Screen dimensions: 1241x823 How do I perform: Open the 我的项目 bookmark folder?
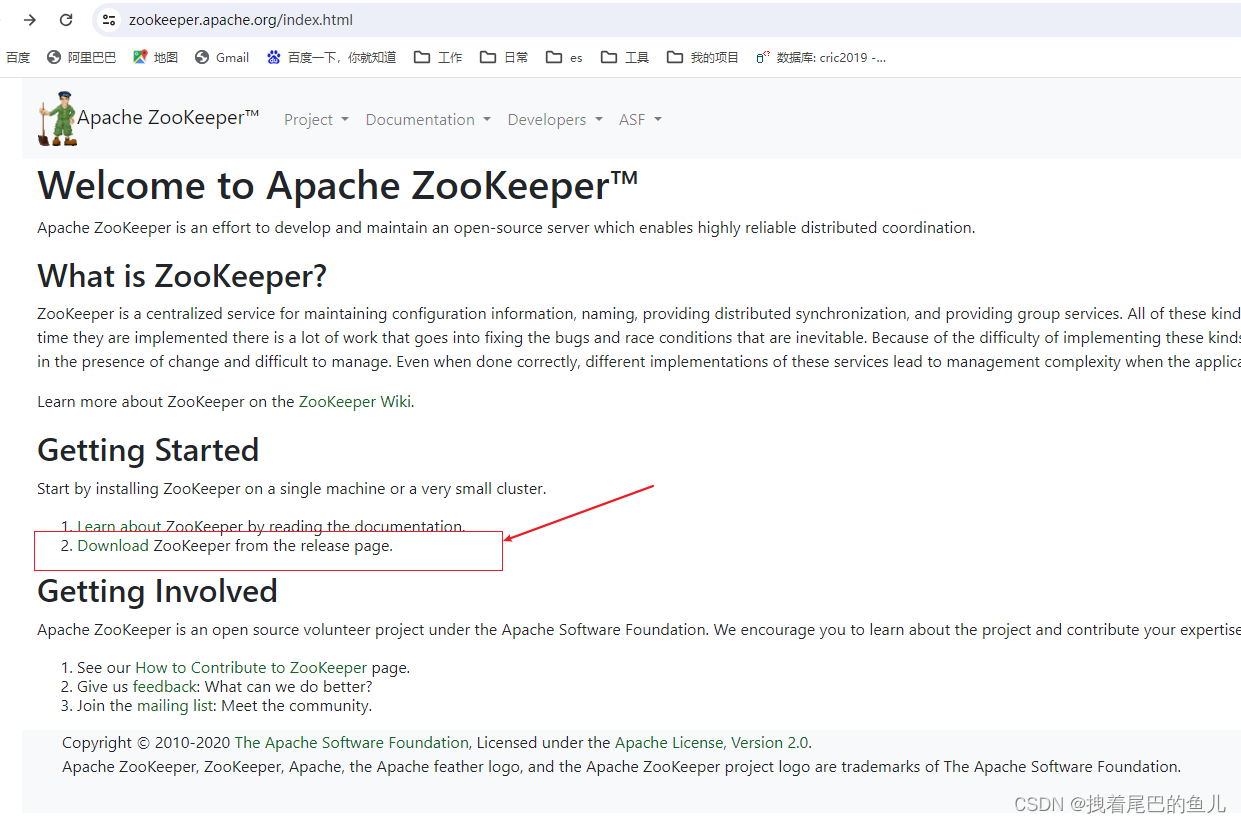pyautogui.click(x=703, y=58)
